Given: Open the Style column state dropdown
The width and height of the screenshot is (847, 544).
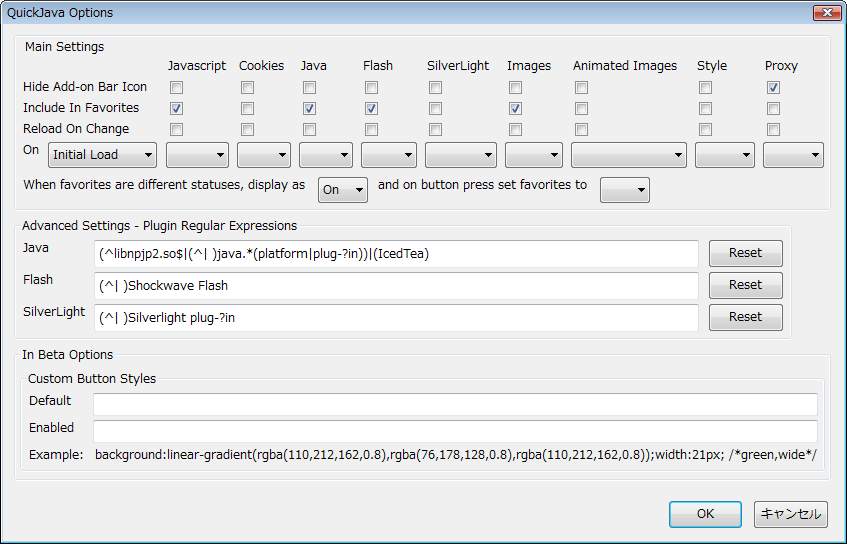Looking at the screenshot, I should [724, 155].
